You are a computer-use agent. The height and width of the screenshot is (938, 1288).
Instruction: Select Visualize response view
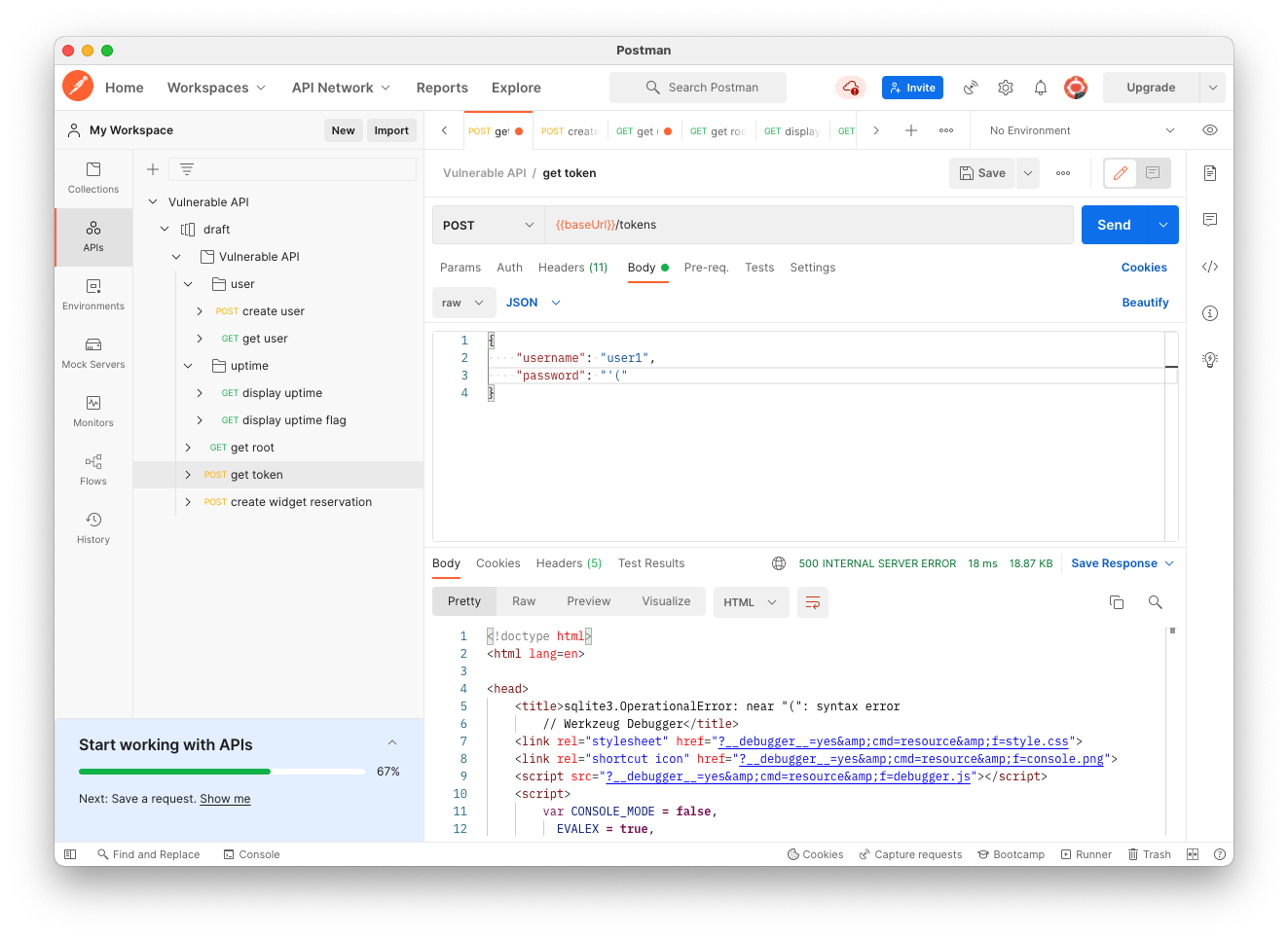(666, 601)
